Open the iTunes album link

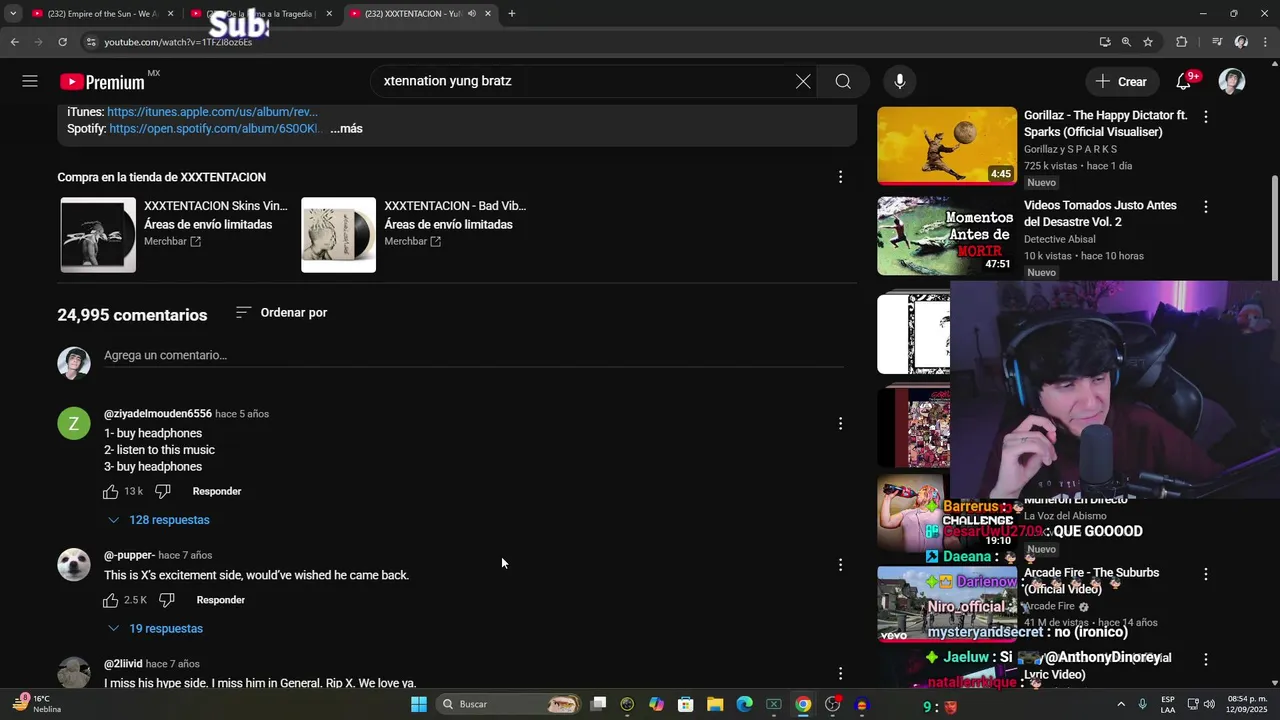(x=212, y=112)
